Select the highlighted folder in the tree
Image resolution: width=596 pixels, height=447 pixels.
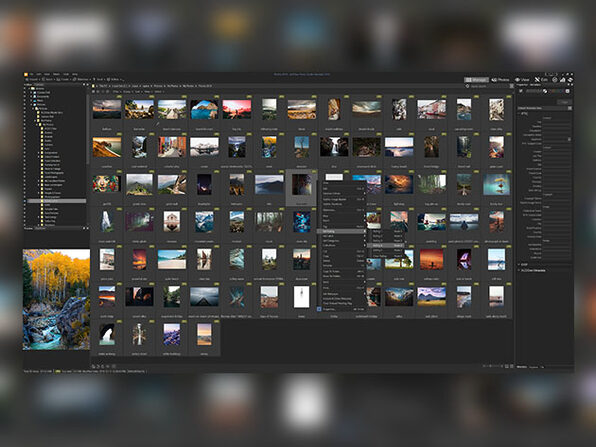coord(57,201)
